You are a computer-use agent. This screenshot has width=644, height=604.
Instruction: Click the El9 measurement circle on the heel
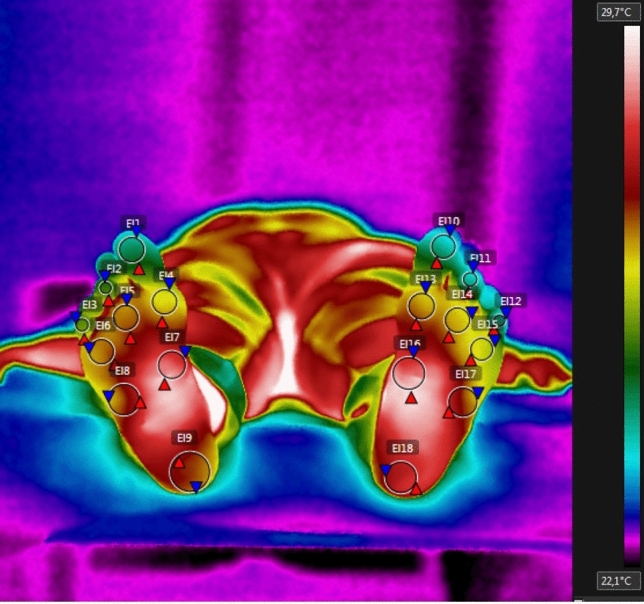(190, 470)
